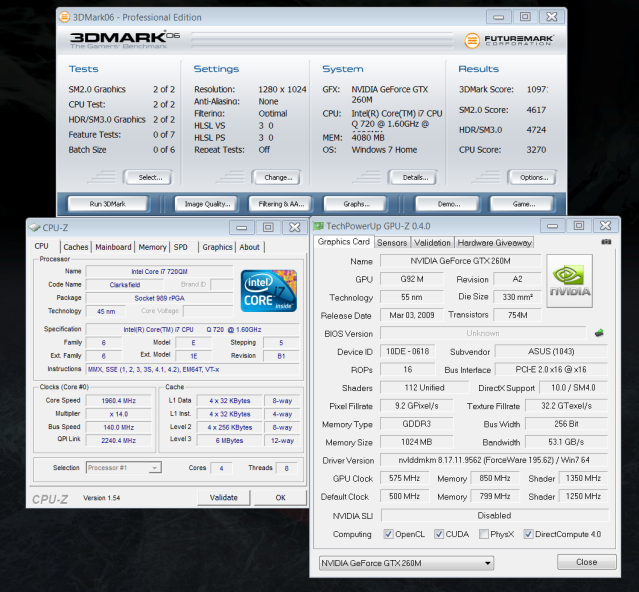Click the Futuremark orange logo icon
The height and width of the screenshot is (592, 639).
pyautogui.click(x=472, y=40)
